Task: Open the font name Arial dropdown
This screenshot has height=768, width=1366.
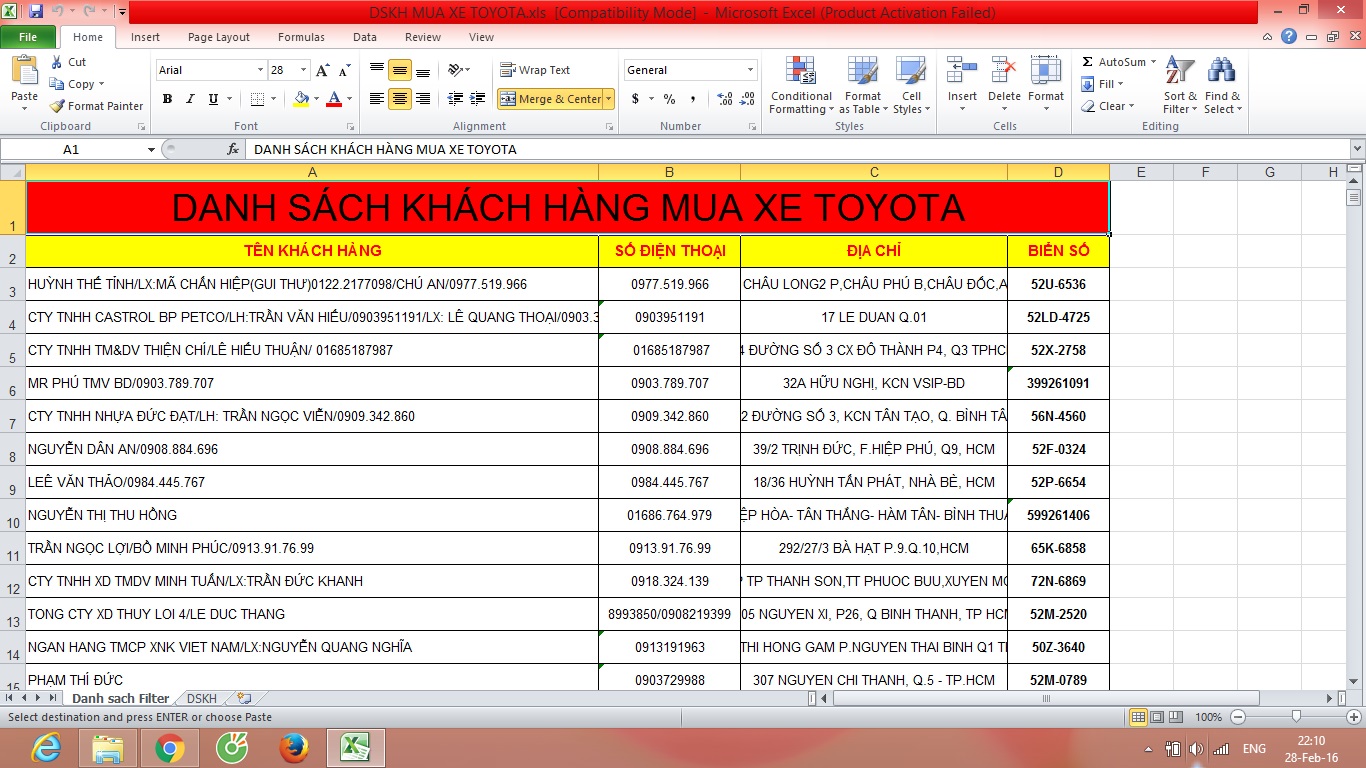Action: 260,70
